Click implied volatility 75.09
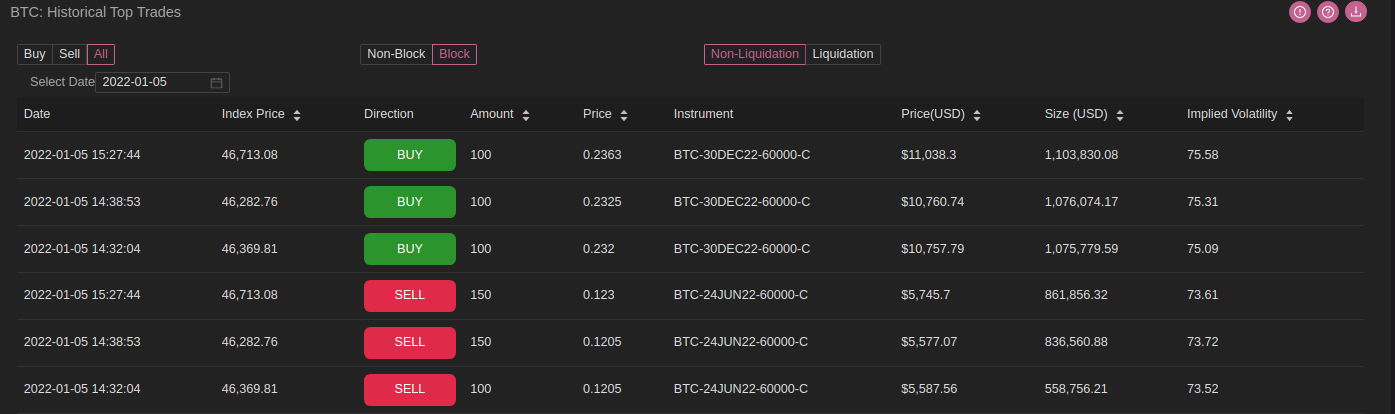The width and height of the screenshot is (1395, 414). pyautogui.click(x=1203, y=249)
